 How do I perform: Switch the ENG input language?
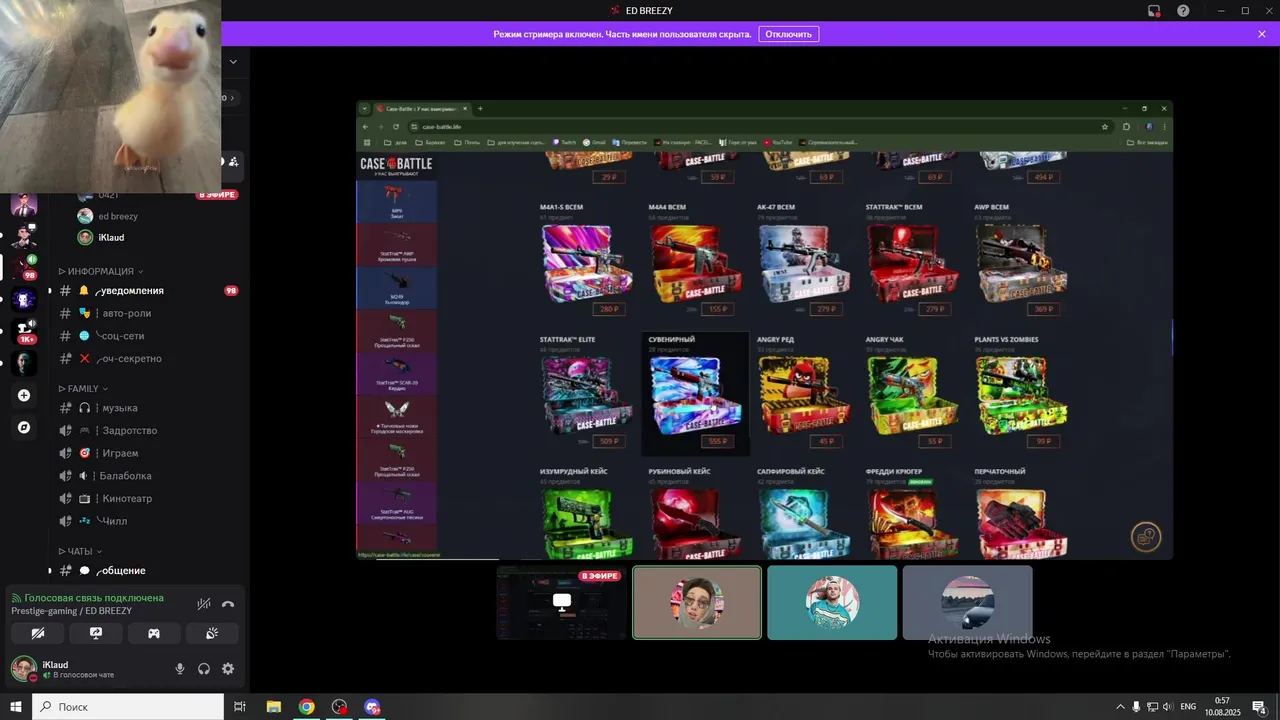point(1188,707)
